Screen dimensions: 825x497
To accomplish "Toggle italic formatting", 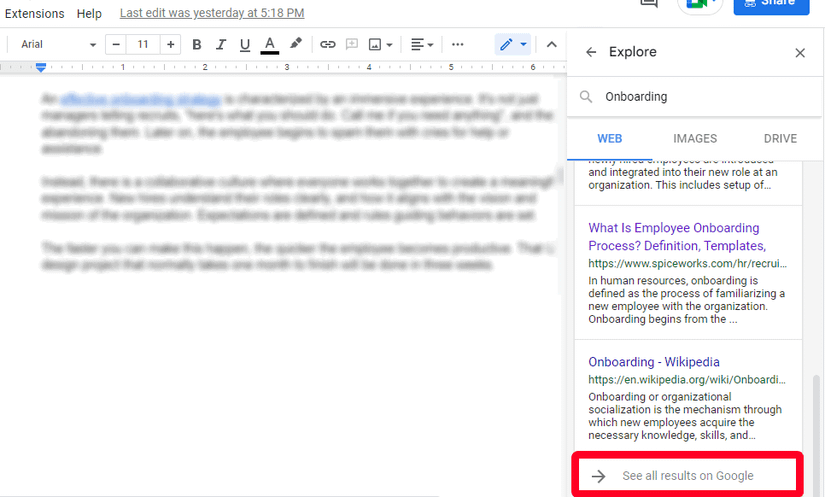I will [220, 45].
